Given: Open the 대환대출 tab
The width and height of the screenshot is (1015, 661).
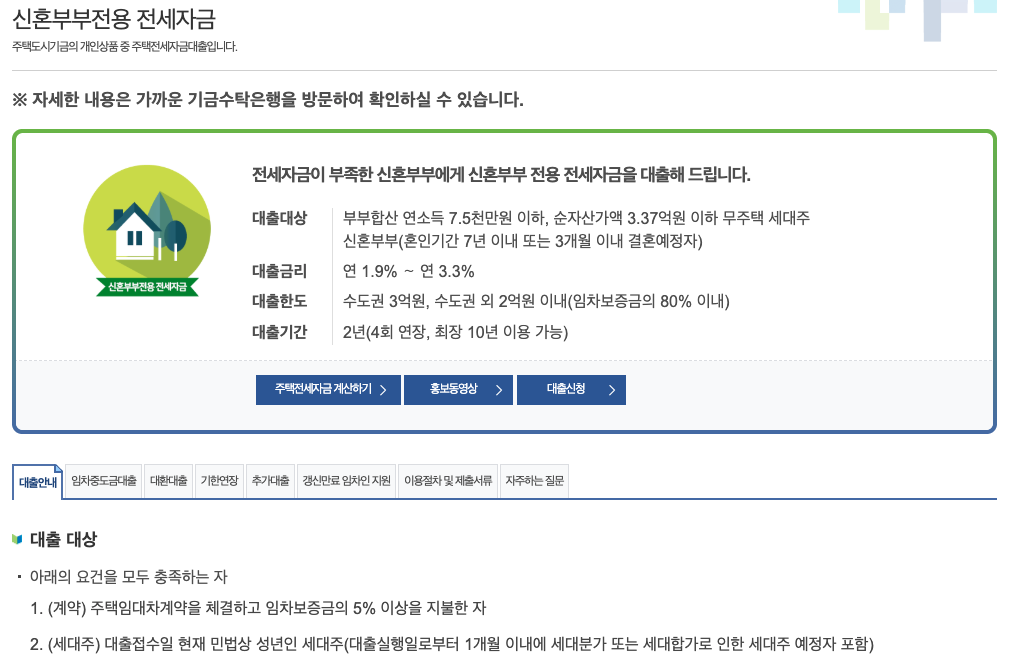Looking at the screenshot, I should (169, 481).
